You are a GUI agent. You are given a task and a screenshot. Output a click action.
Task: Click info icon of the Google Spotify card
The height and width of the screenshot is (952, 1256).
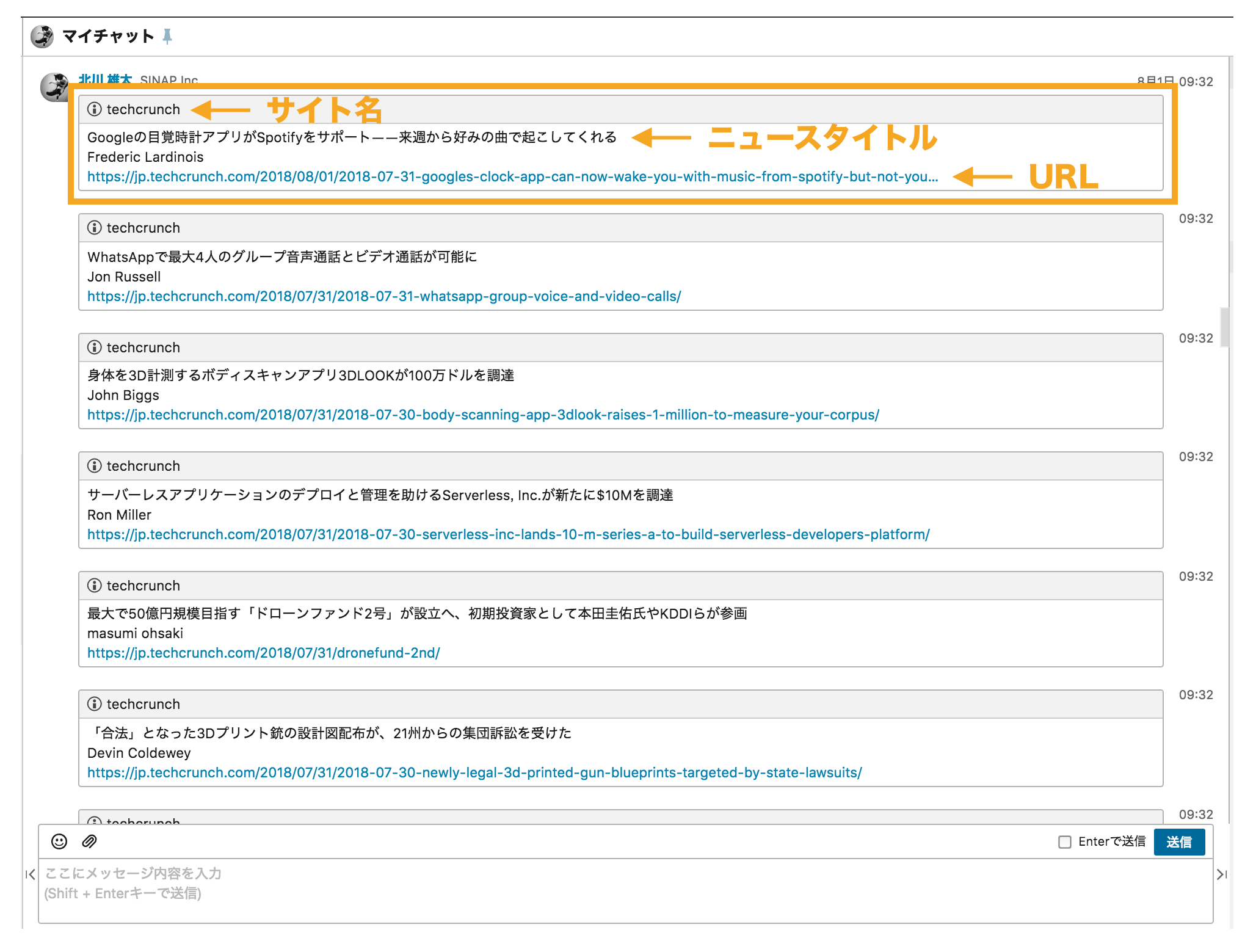coord(95,109)
